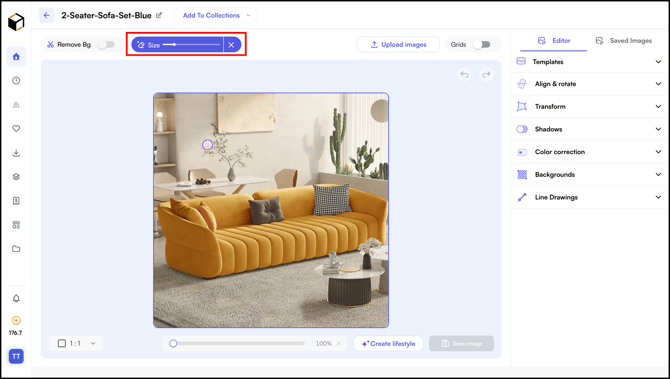Open the folder sidebar icon
Screen dimensions: 670x379
click(16, 249)
